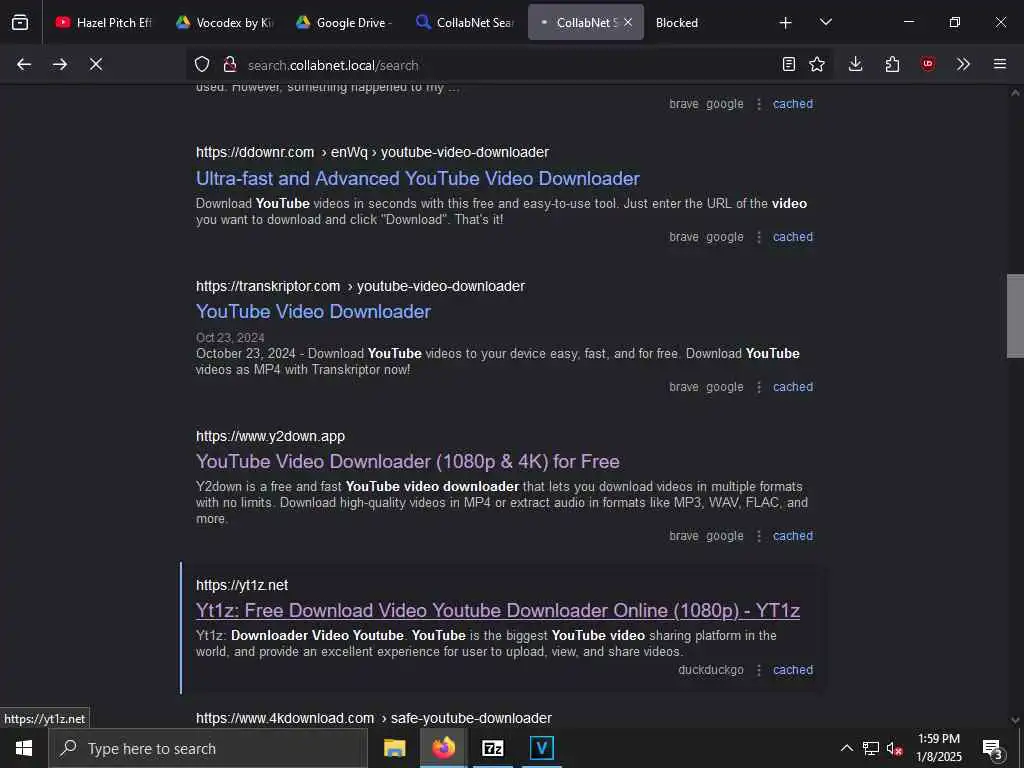The height and width of the screenshot is (768, 1024).
Task: Expand the list all tabs chevron
Action: coord(825,22)
